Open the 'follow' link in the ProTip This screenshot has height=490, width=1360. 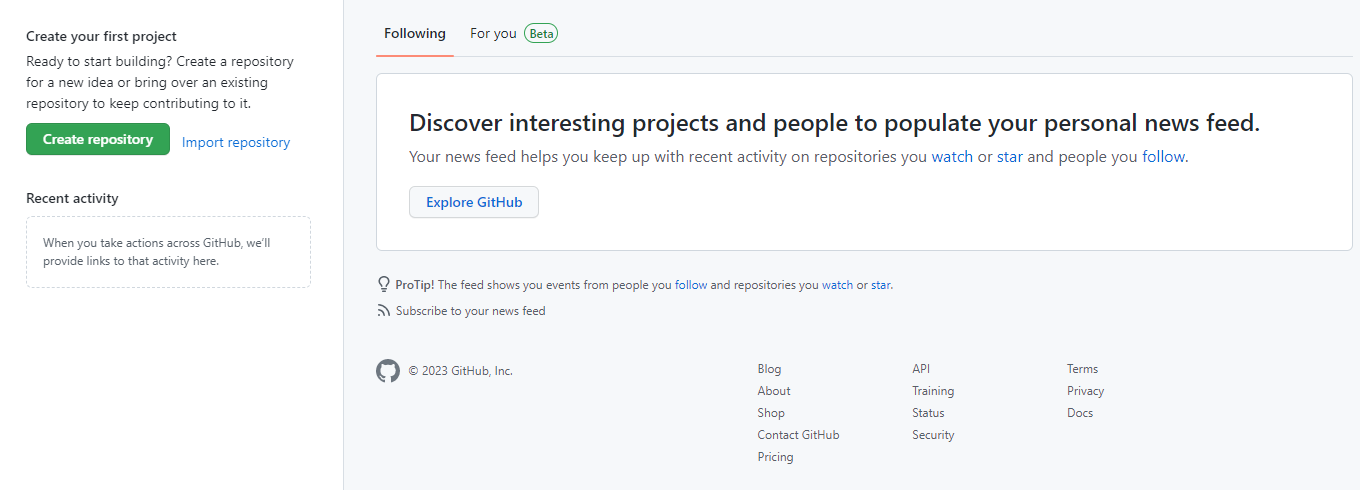pyautogui.click(x=691, y=285)
